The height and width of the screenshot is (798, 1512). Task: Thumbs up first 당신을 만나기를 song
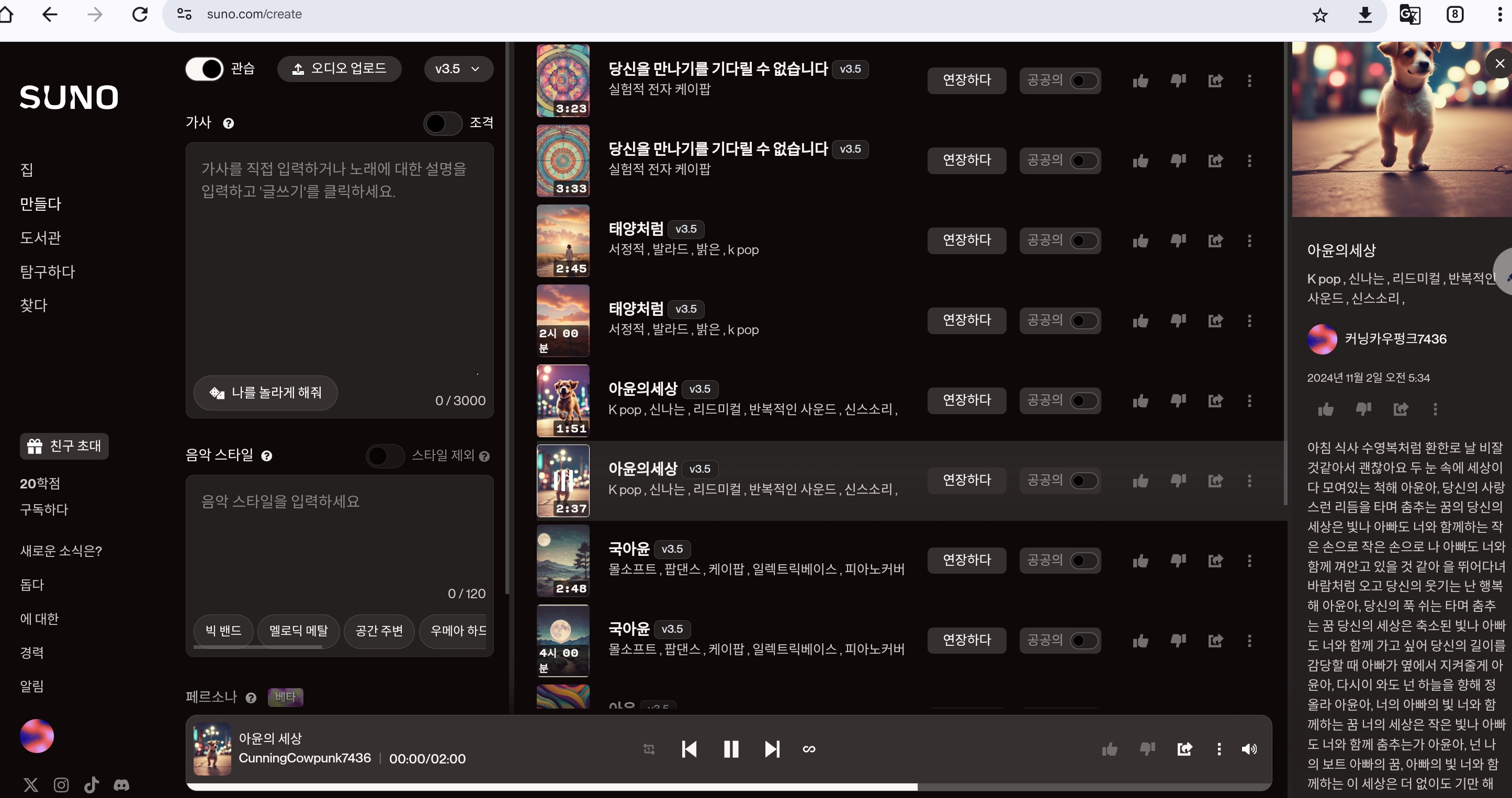[x=1140, y=81]
